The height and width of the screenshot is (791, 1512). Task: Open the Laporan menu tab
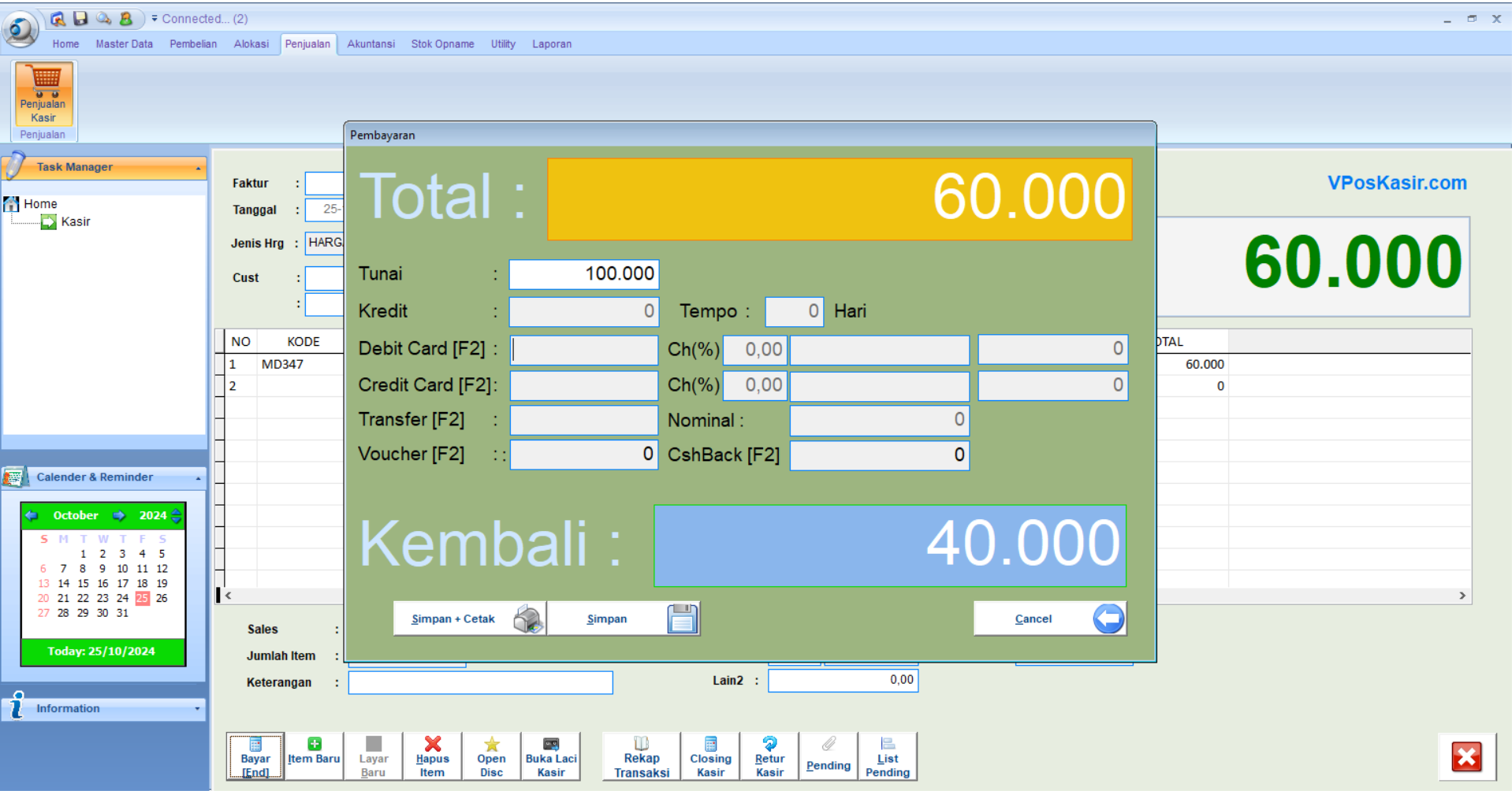click(x=551, y=44)
